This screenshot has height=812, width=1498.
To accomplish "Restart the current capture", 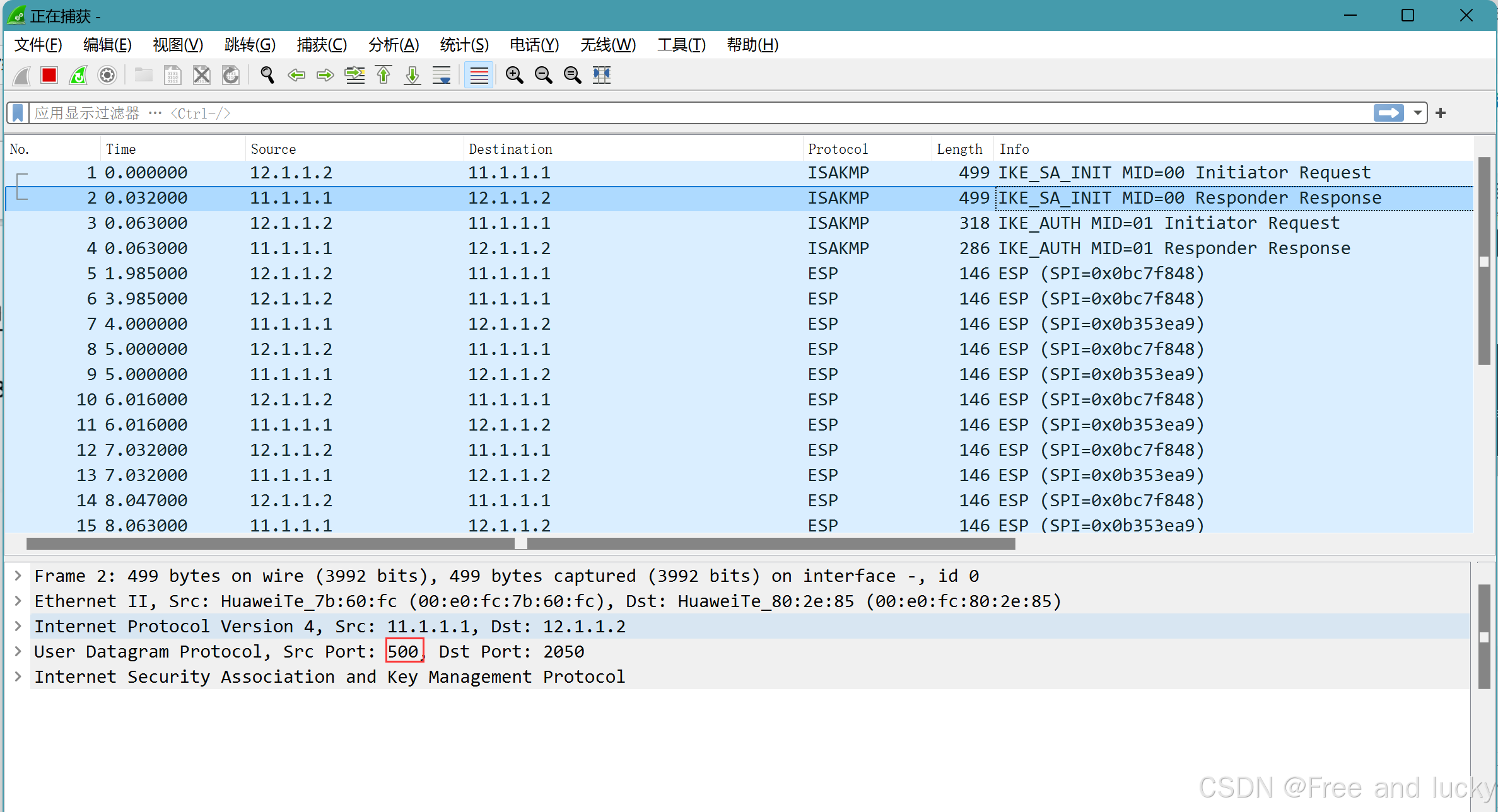I will [x=78, y=76].
